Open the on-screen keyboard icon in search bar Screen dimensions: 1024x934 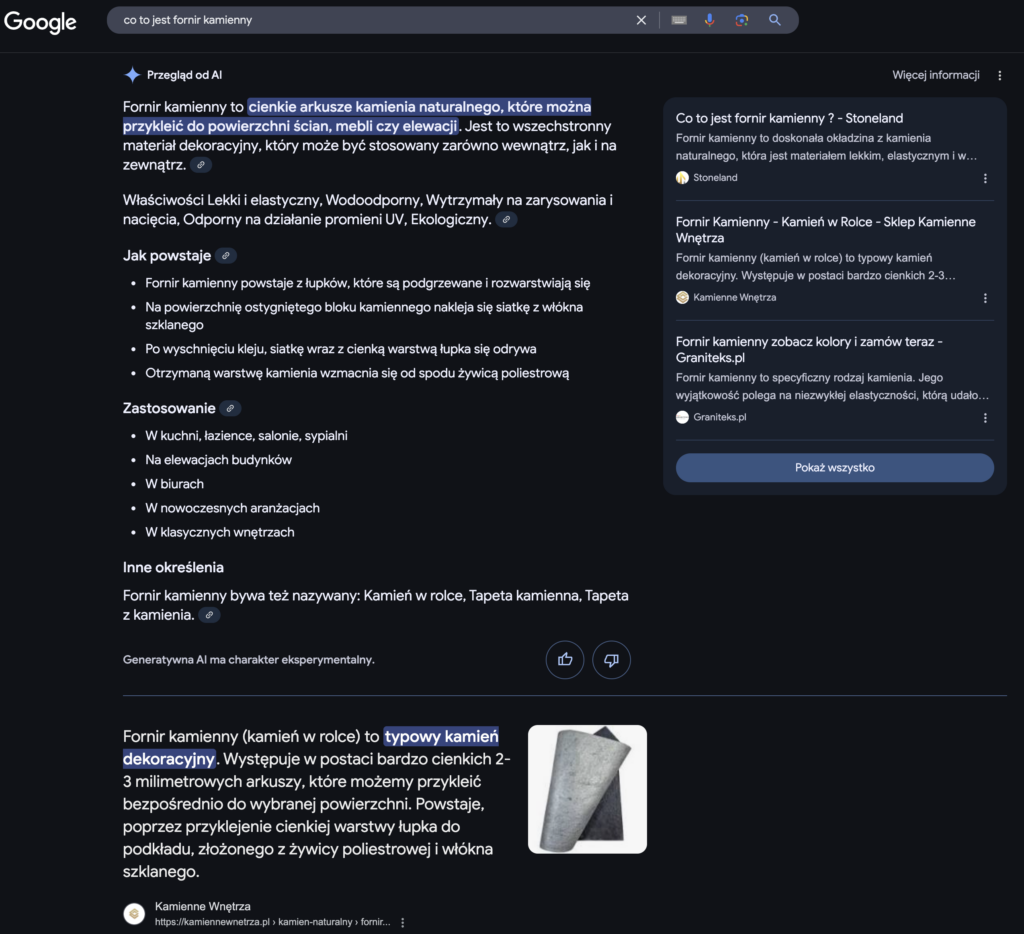click(679, 19)
